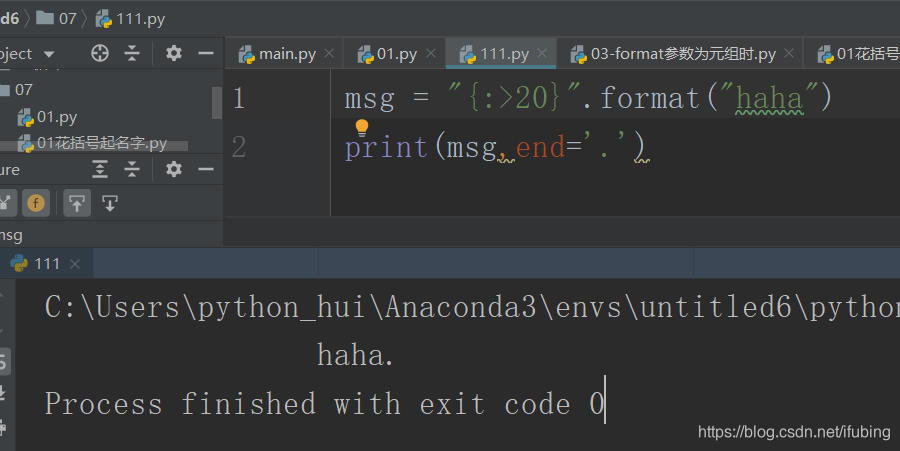Image resolution: width=900 pixels, height=451 pixels.
Task: Click the 07 folder breadcrumb
Action: tap(56, 18)
